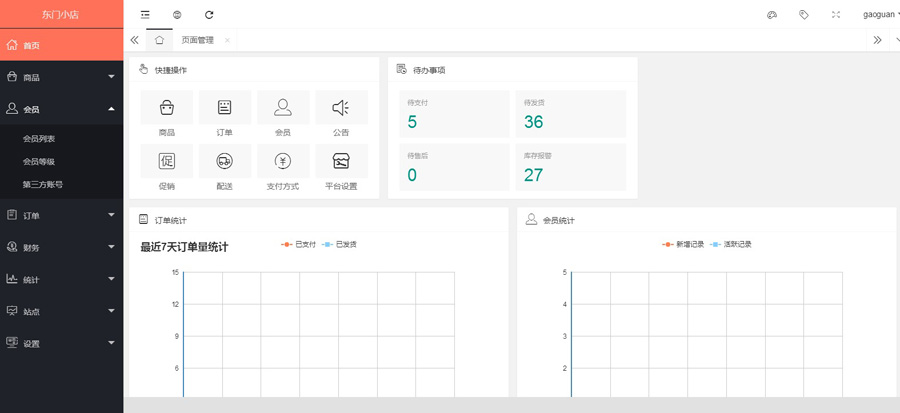Viewport: 900px width, 413px height.
Task: Close the 页面管理 tab
Action: (x=227, y=40)
